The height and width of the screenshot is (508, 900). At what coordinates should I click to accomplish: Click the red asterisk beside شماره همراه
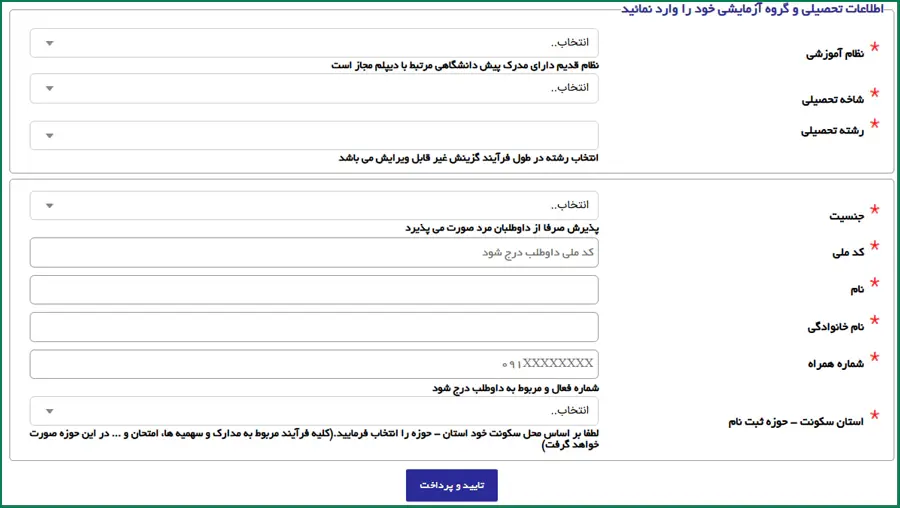[874, 357]
